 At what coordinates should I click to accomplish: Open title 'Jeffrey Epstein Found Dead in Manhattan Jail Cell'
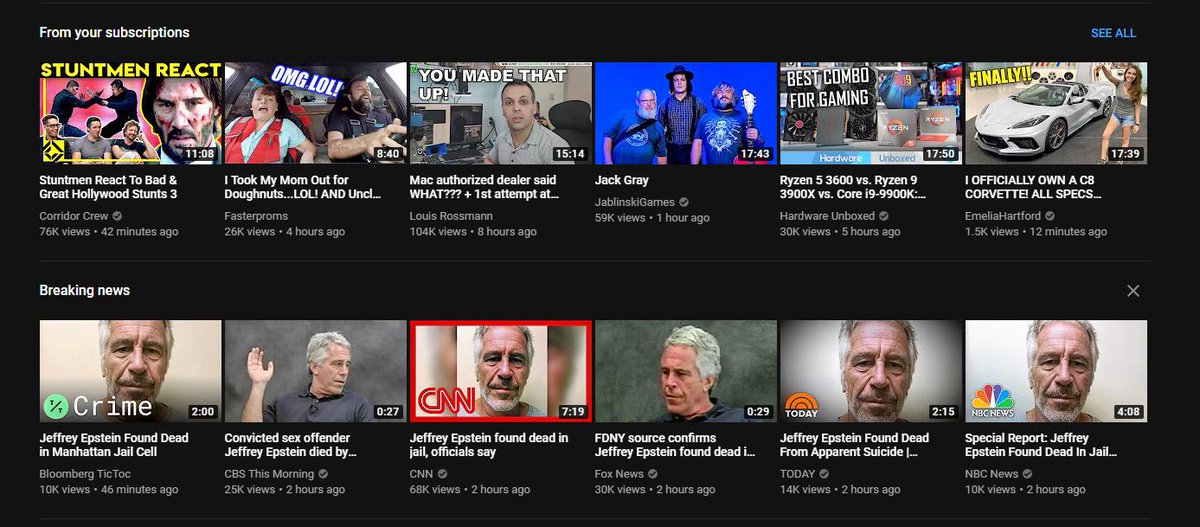tap(114, 445)
